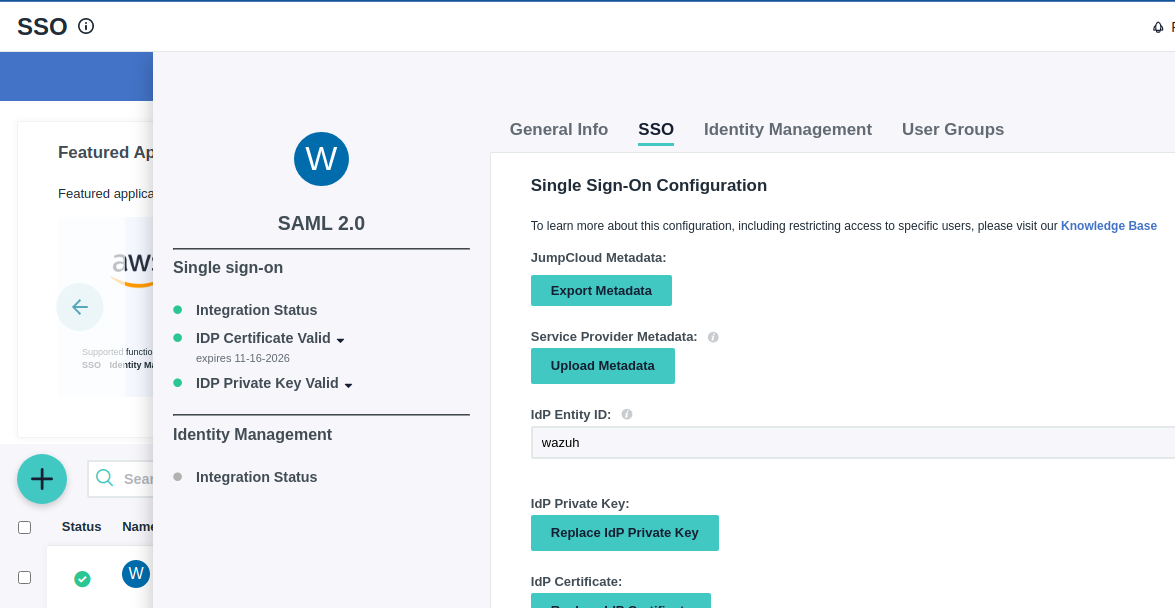Expand the IDP Certificate Valid dropdown arrow
This screenshot has height=608, width=1175.
(340, 340)
